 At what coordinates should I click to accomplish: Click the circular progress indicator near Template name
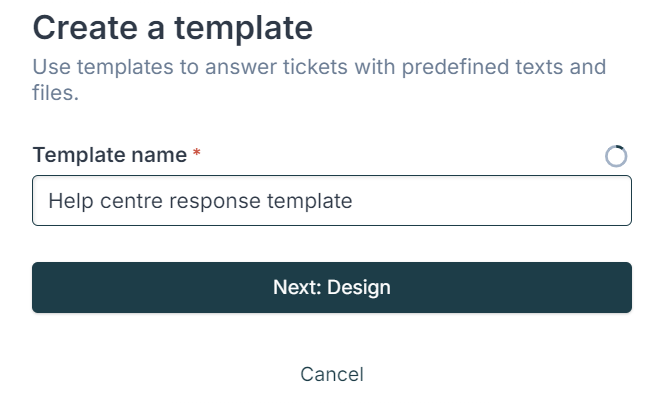click(616, 156)
